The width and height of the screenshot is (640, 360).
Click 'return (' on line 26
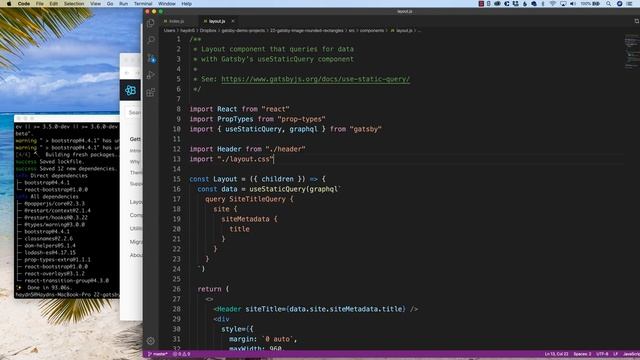213,289
